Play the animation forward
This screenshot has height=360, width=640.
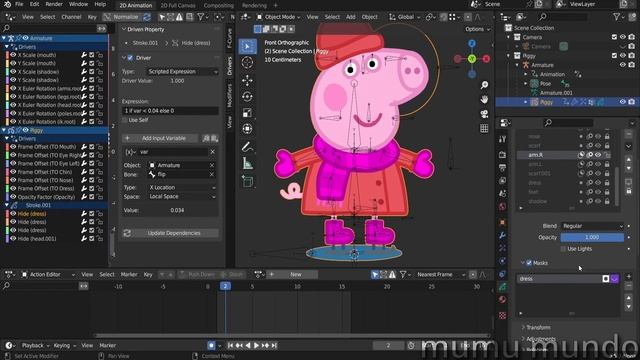tap(256, 345)
